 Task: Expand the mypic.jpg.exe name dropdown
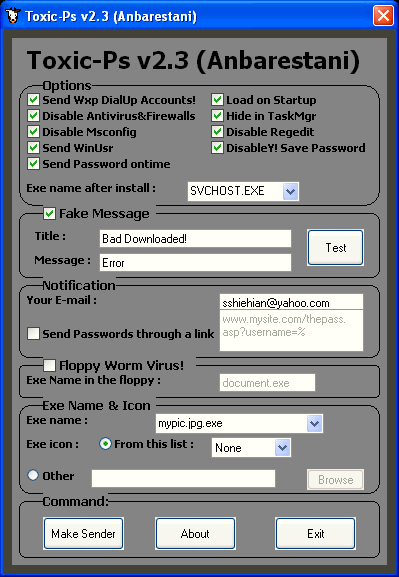(x=314, y=424)
